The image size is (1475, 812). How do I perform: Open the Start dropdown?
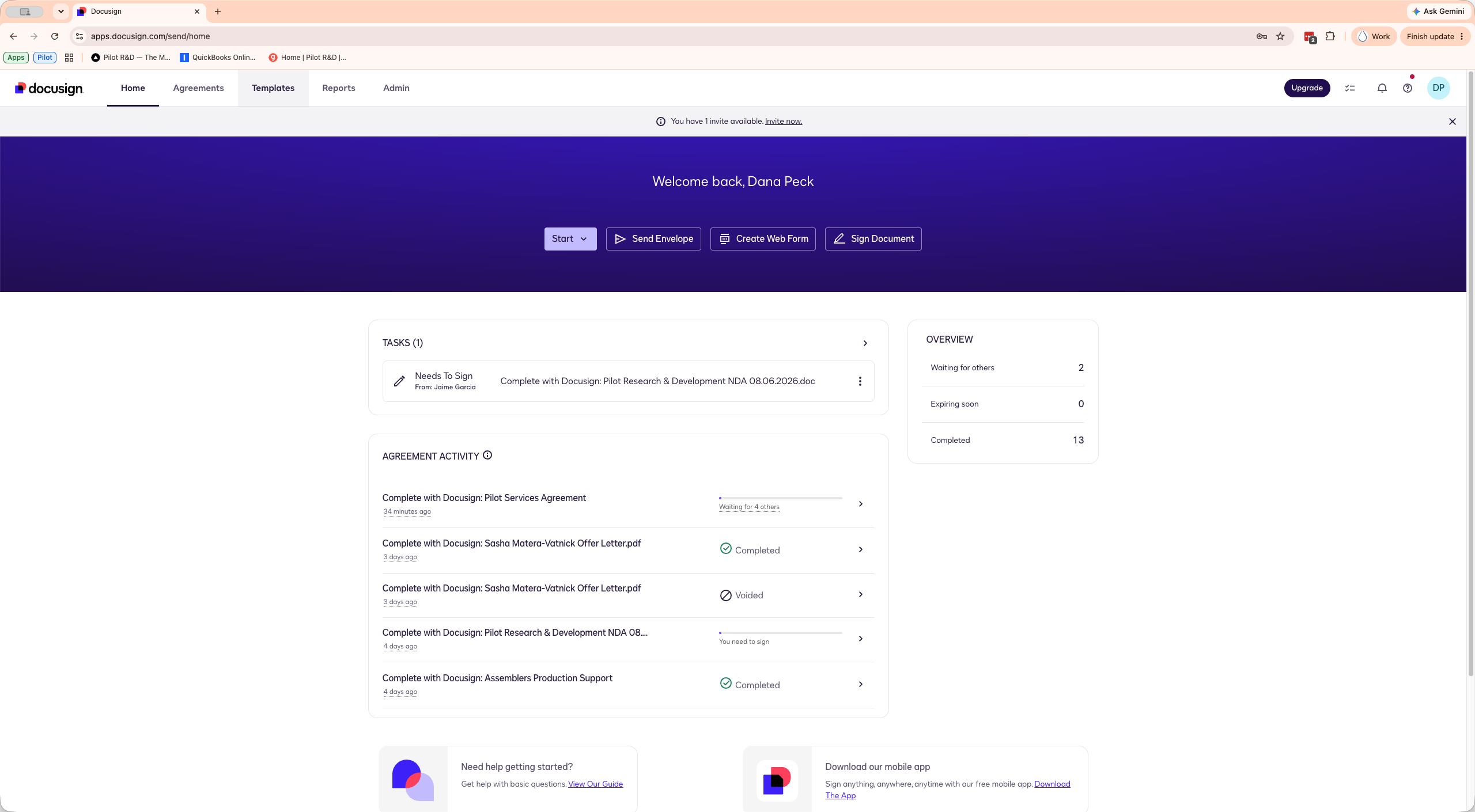click(x=570, y=239)
